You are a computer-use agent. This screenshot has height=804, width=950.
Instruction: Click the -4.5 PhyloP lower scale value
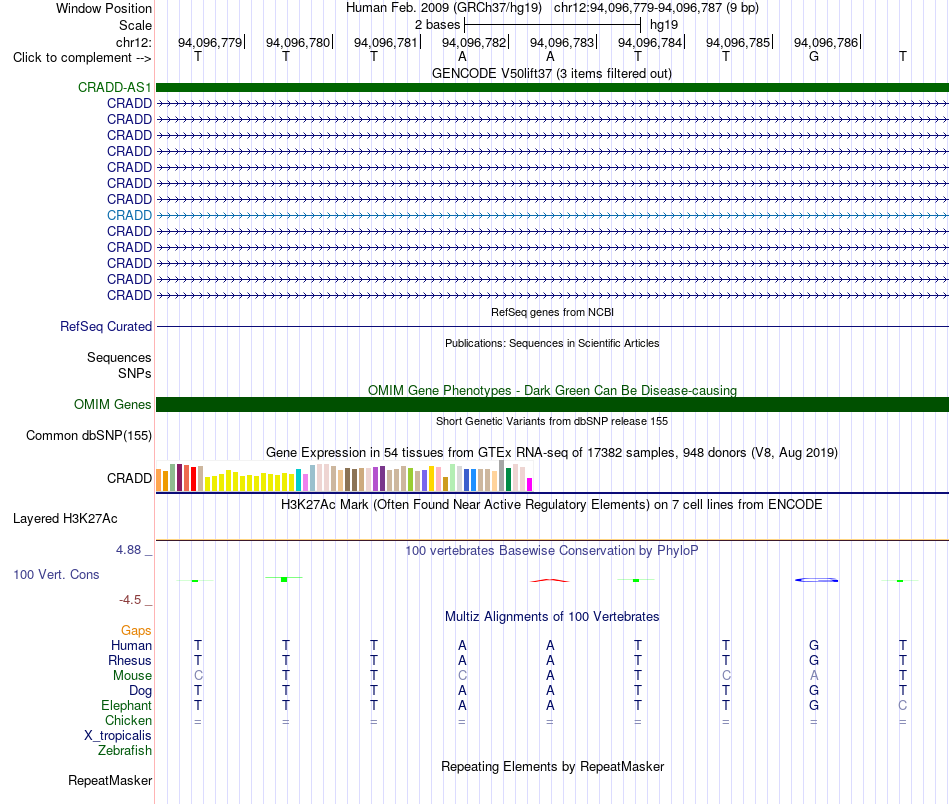coord(130,600)
